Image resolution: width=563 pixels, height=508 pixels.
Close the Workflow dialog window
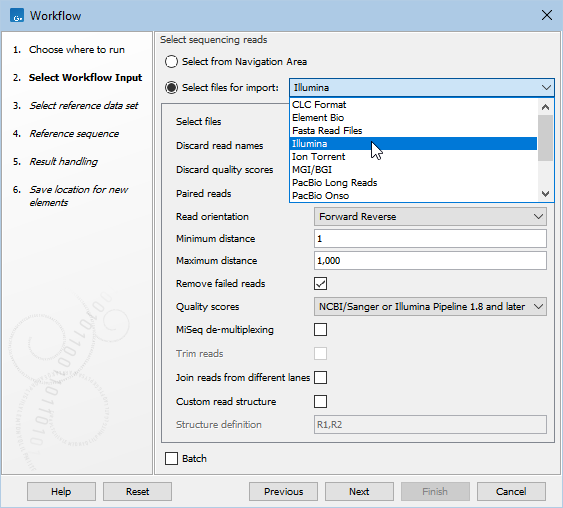[x=546, y=15]
